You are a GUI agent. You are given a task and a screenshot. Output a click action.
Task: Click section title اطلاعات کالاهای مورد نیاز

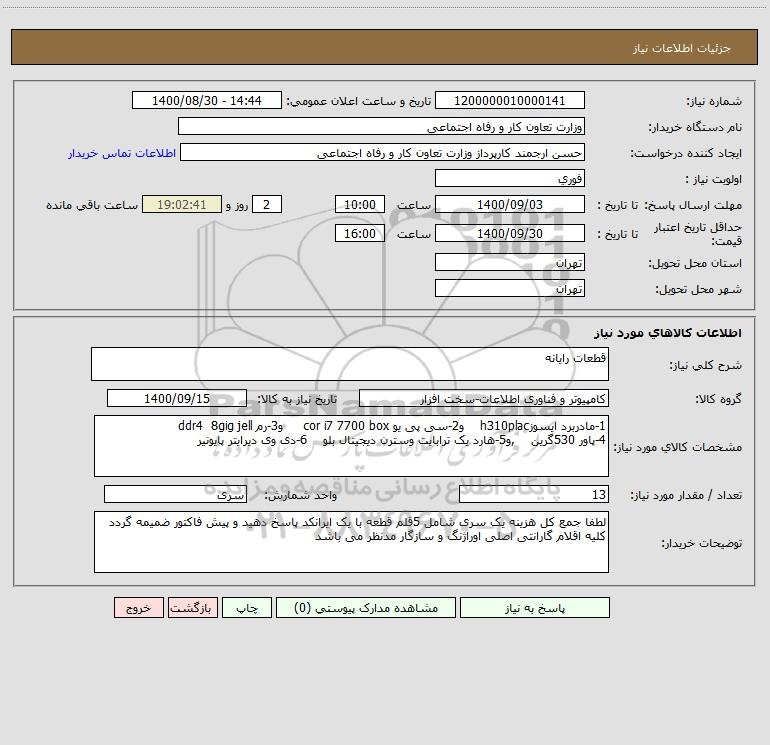tap(668, 333)
